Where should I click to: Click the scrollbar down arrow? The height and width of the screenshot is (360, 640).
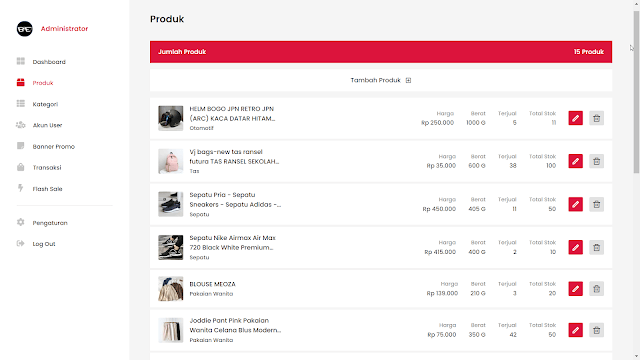coord(636,356)
